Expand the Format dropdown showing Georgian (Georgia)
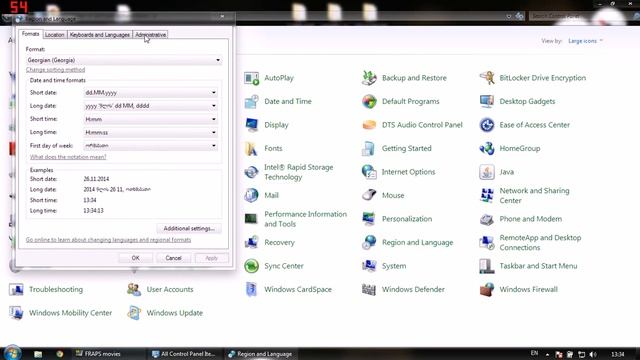The height and width of the screenshot is (360, 640). 124,60
